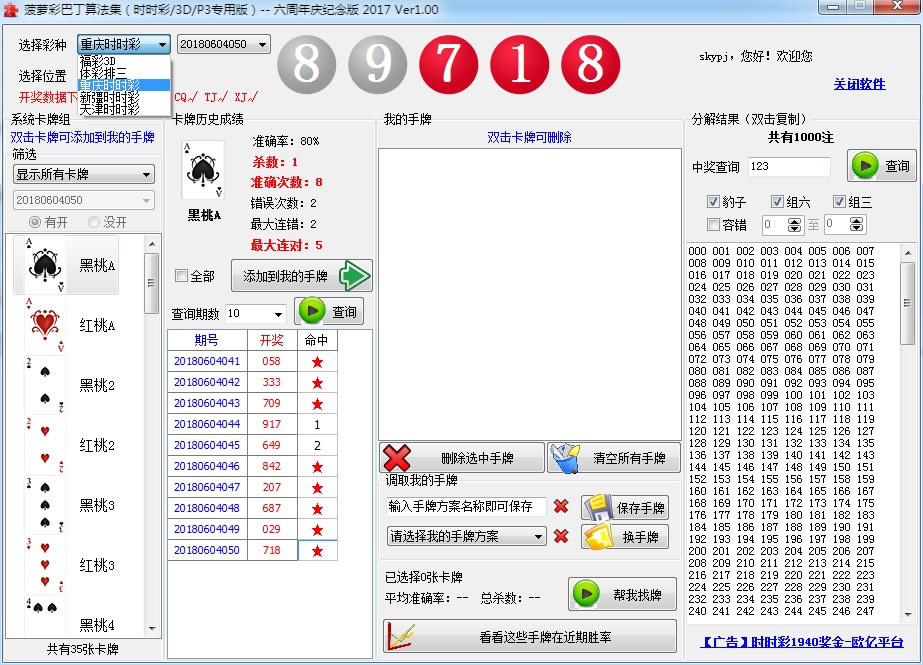Open the 显示所有卡牌 filter dropdown

coord(83,174)
